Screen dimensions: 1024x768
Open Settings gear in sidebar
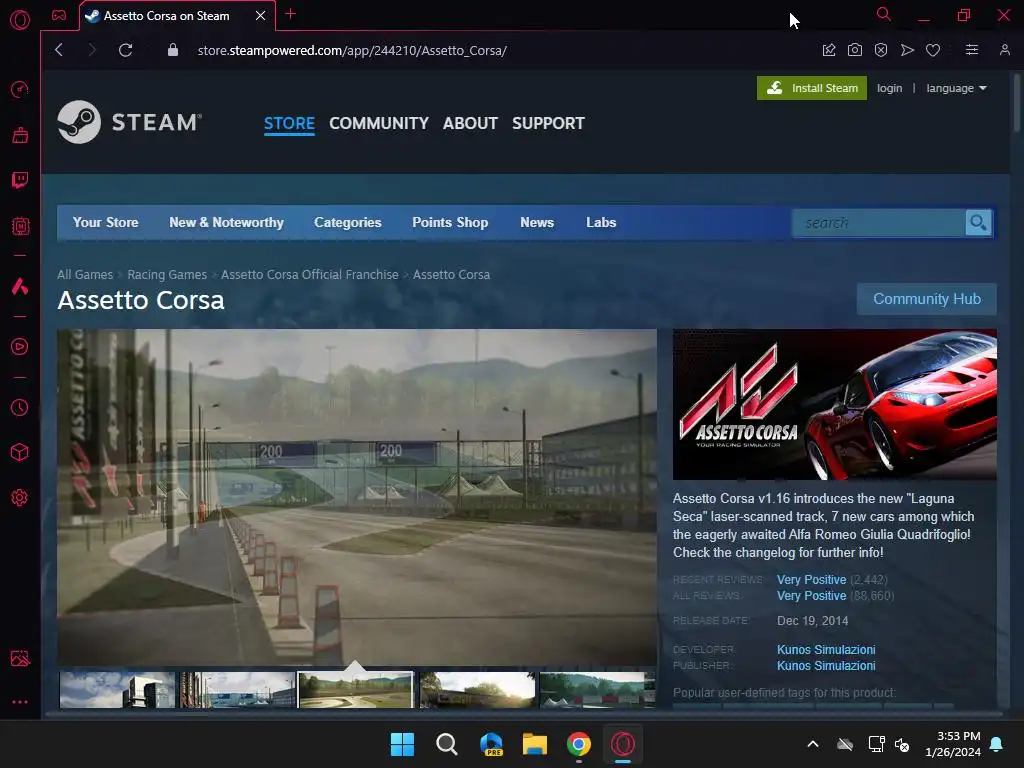(x=20, y=498)
